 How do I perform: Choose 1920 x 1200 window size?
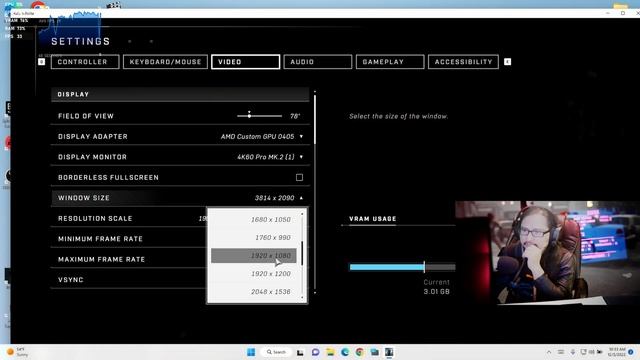pos(253,273)
